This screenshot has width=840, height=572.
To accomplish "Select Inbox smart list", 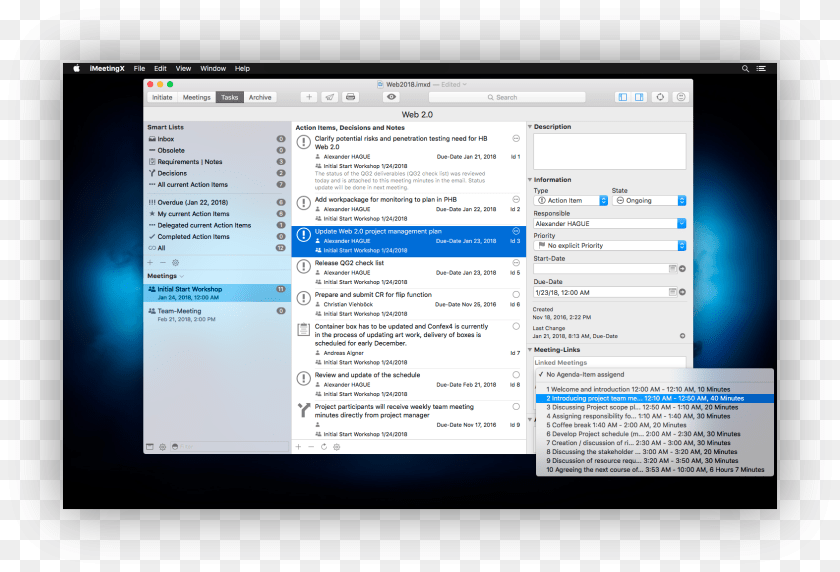I will pos(216,139).
